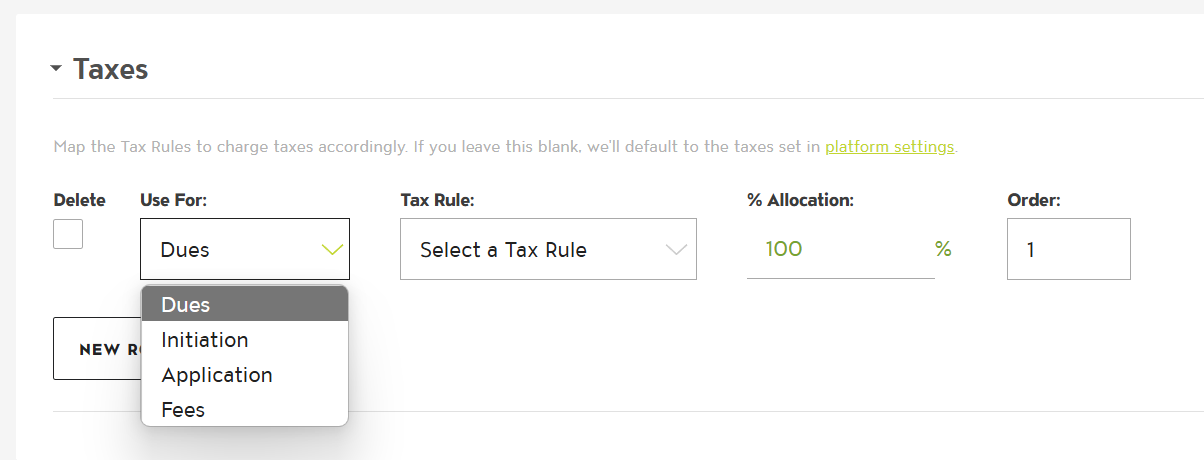Collapse the Taxes section triangle
The height and width of the screenshot is (460, 1204).
[x=56, y=69]
